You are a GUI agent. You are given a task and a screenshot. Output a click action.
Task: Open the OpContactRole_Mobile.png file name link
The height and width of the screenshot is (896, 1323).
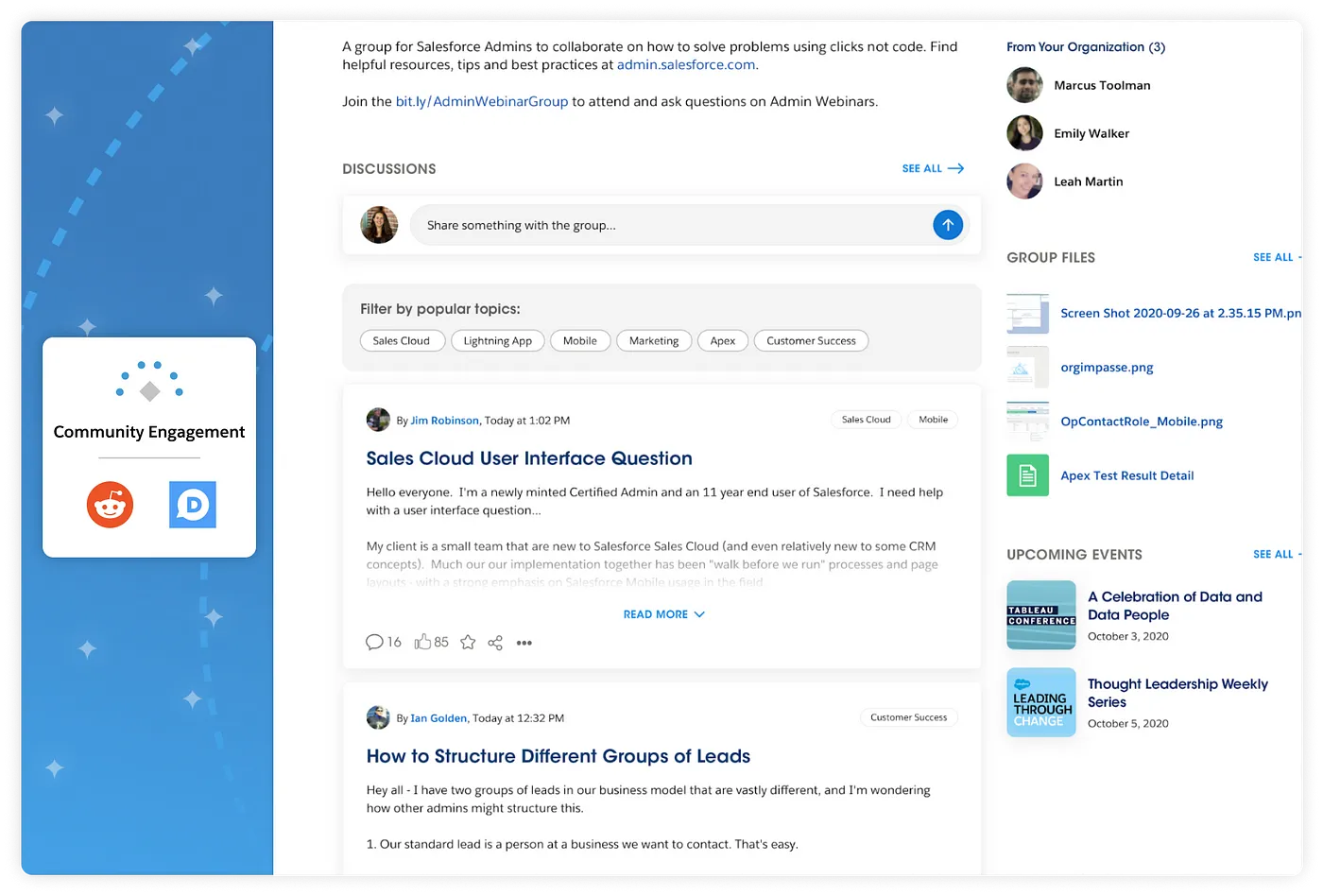1142,422
